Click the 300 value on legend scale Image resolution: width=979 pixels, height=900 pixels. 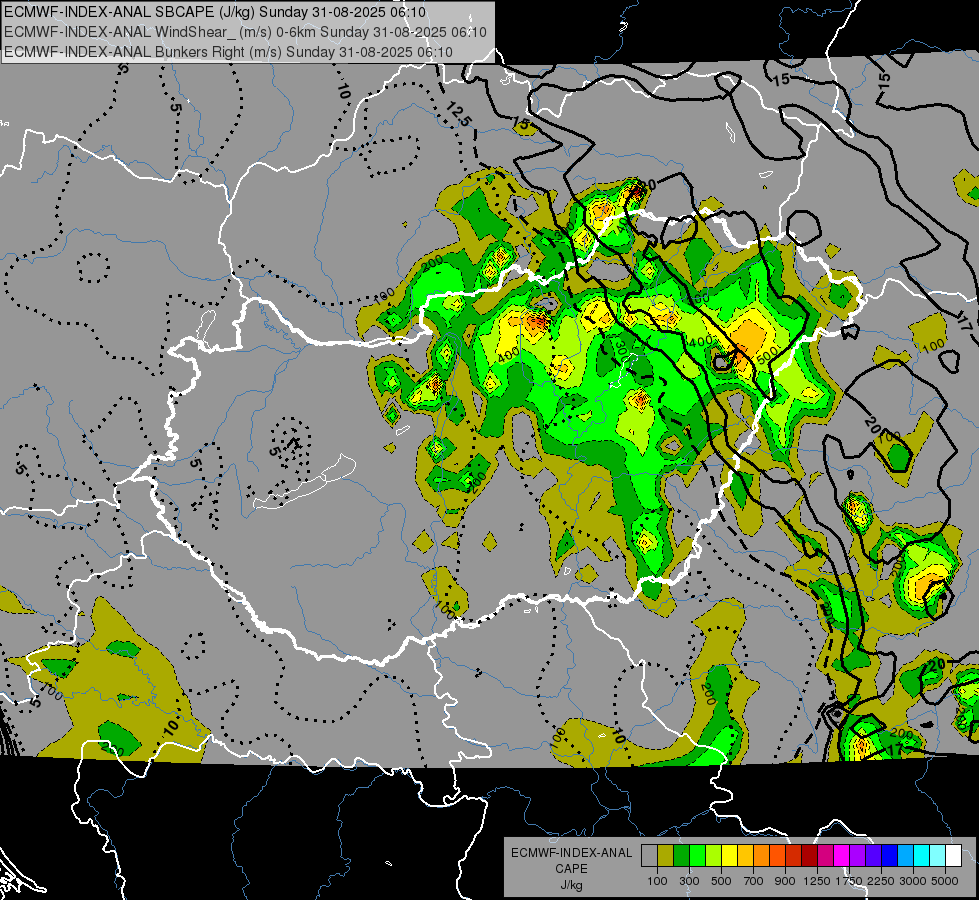[x=689, y=881]
